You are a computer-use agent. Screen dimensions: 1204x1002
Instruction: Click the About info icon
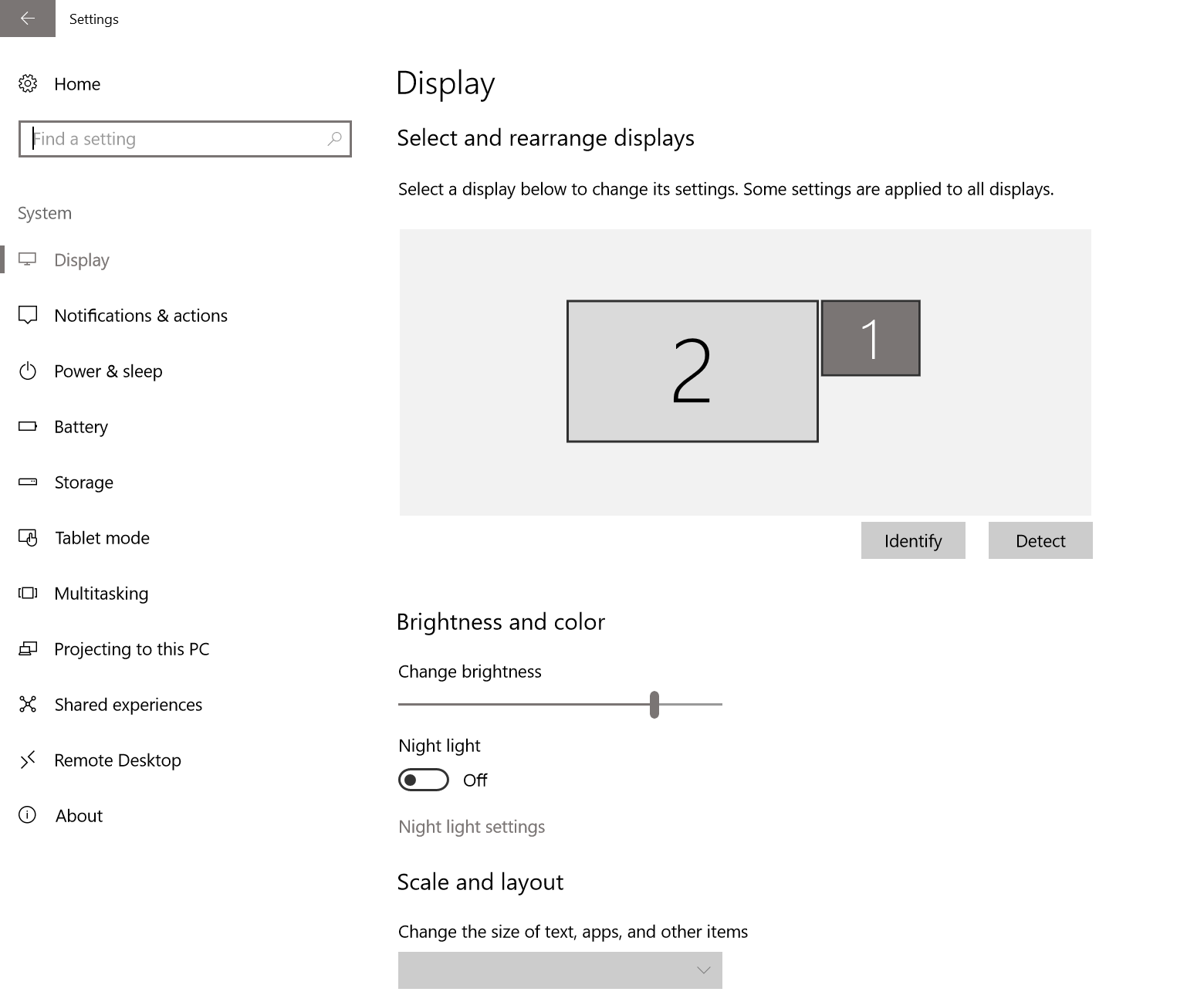(x=28, y=815)
